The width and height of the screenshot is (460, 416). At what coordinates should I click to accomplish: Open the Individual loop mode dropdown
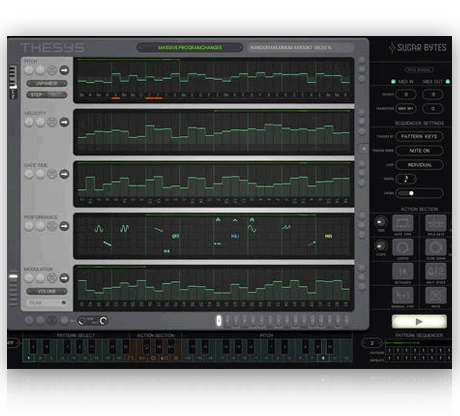tap(419, 165)
